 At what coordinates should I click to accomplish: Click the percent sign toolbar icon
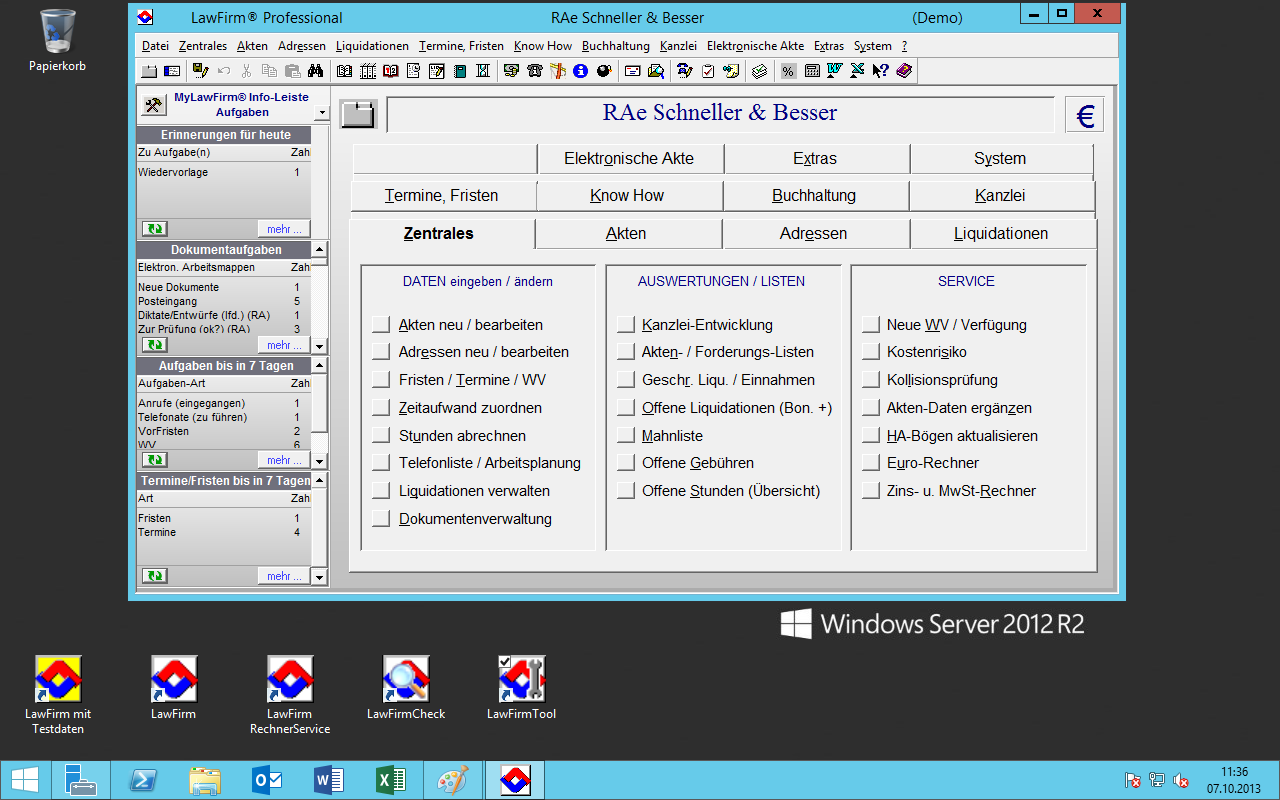click(788, 71)
